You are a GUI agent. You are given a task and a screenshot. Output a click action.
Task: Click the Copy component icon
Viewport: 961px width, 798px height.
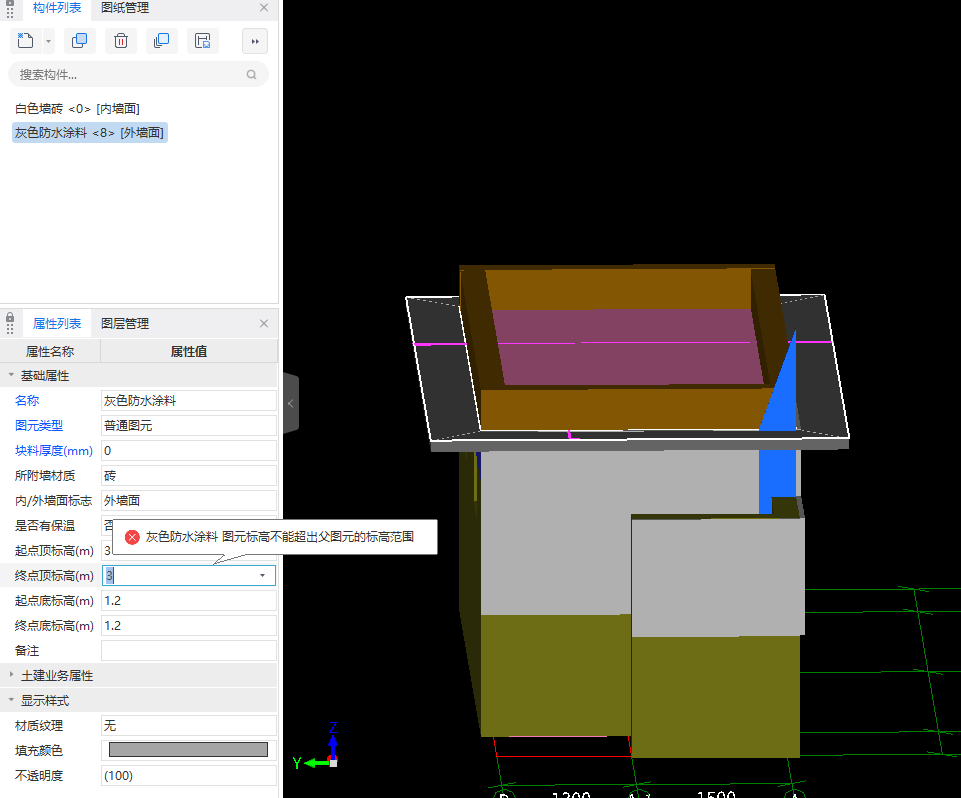pos(80,41)
